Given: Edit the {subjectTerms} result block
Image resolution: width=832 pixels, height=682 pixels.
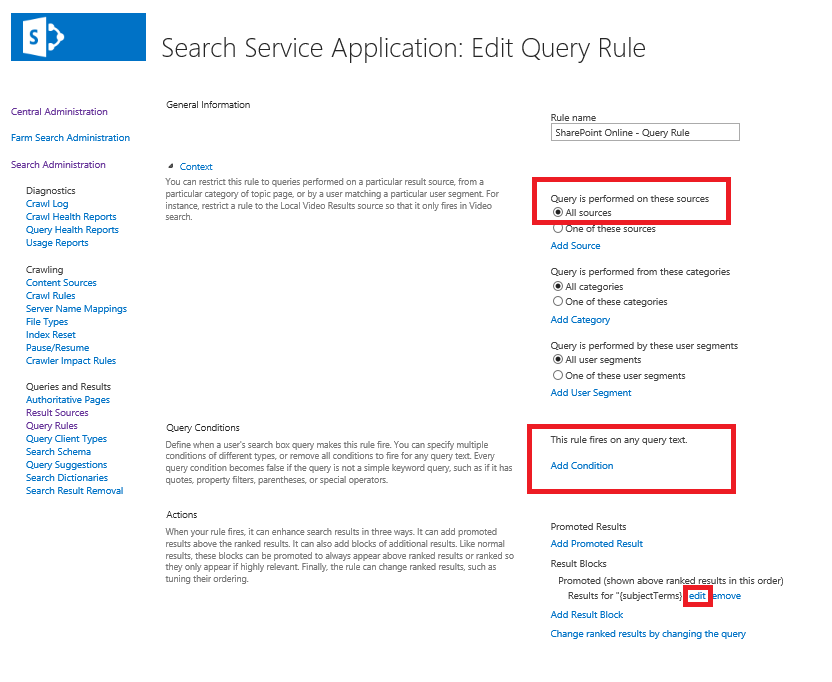Looking at the screenshot, I should [x=700, y=595].
